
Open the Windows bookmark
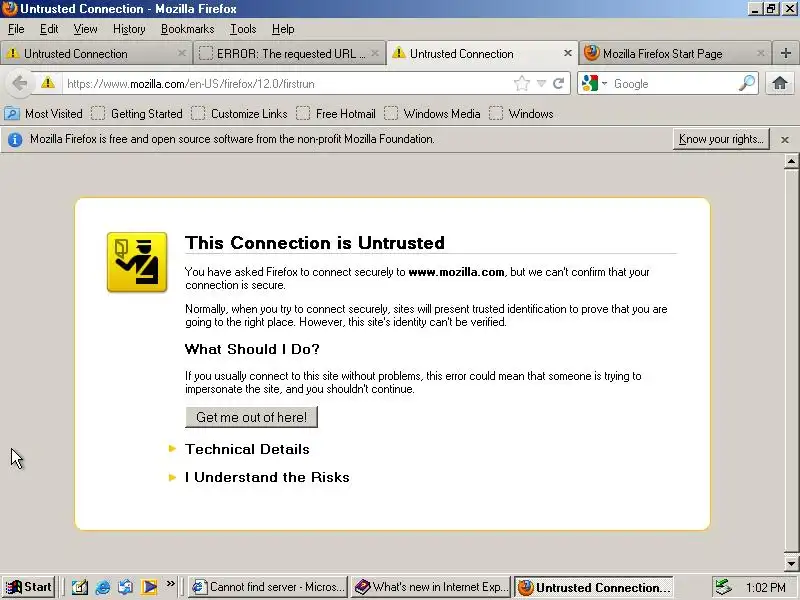(x=521, y=114)
